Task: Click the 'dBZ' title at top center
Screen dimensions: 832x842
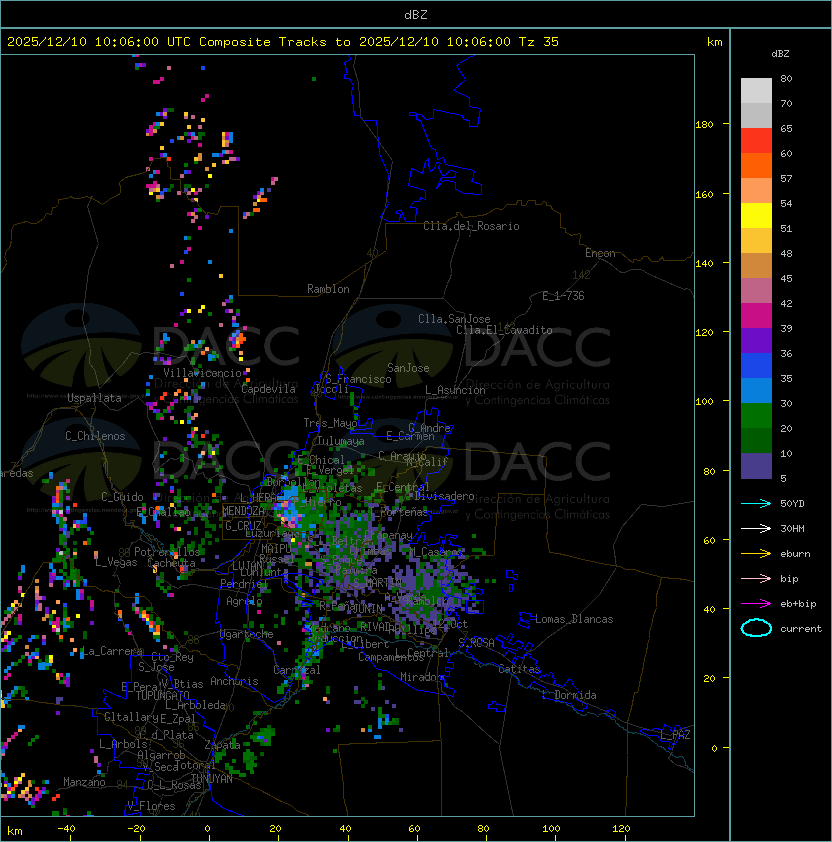Action: (416, 15)
